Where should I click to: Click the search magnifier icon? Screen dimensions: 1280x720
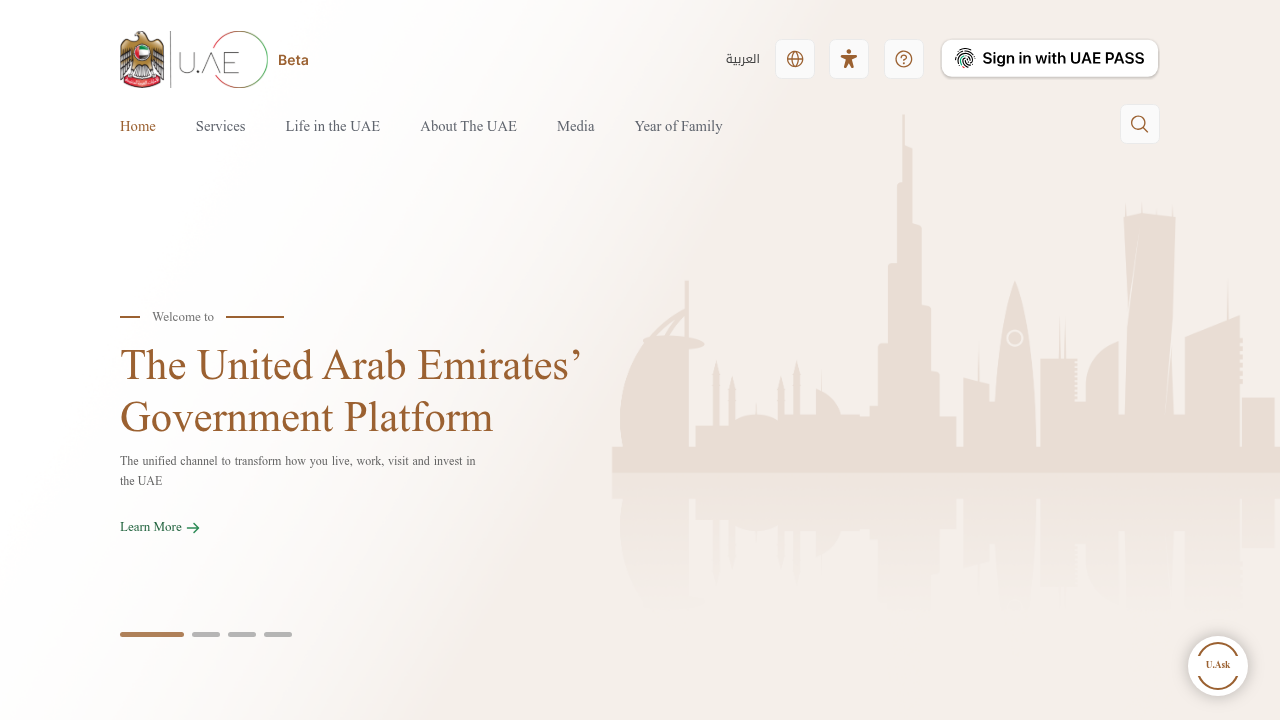click(x=1140, y=124)
